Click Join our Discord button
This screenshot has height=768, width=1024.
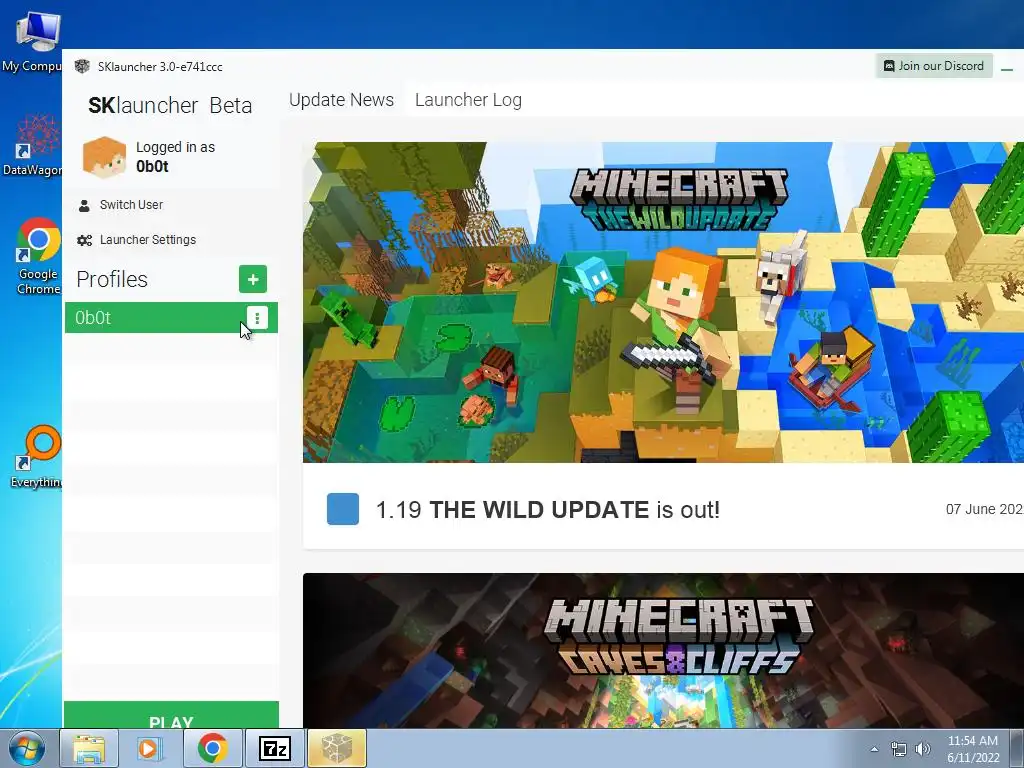pyautogui.click(x=934, y=66)
